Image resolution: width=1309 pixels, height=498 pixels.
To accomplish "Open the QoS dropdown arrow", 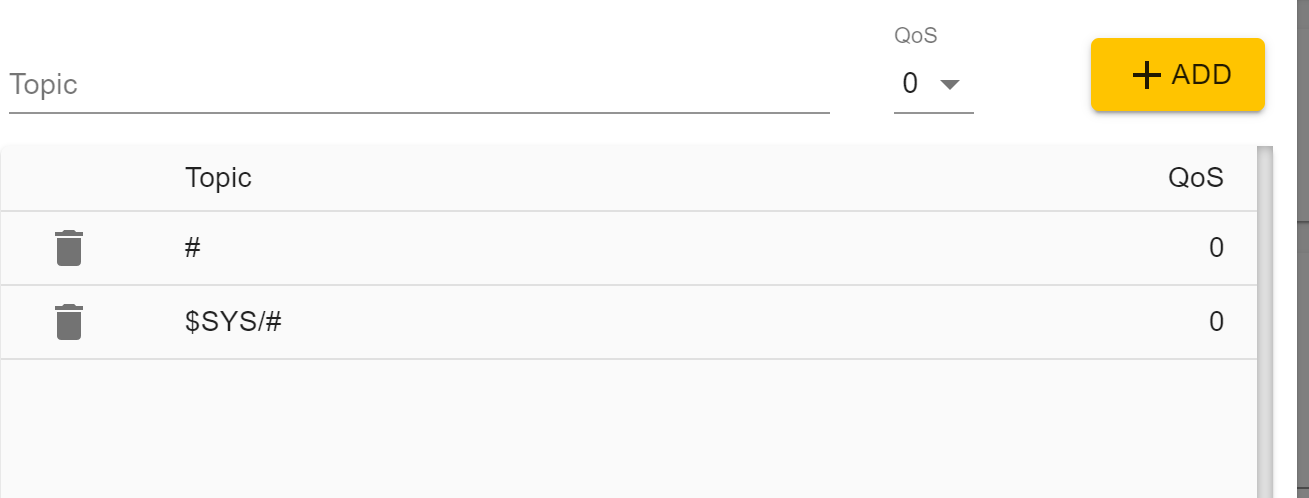I will tap(949, 84).
